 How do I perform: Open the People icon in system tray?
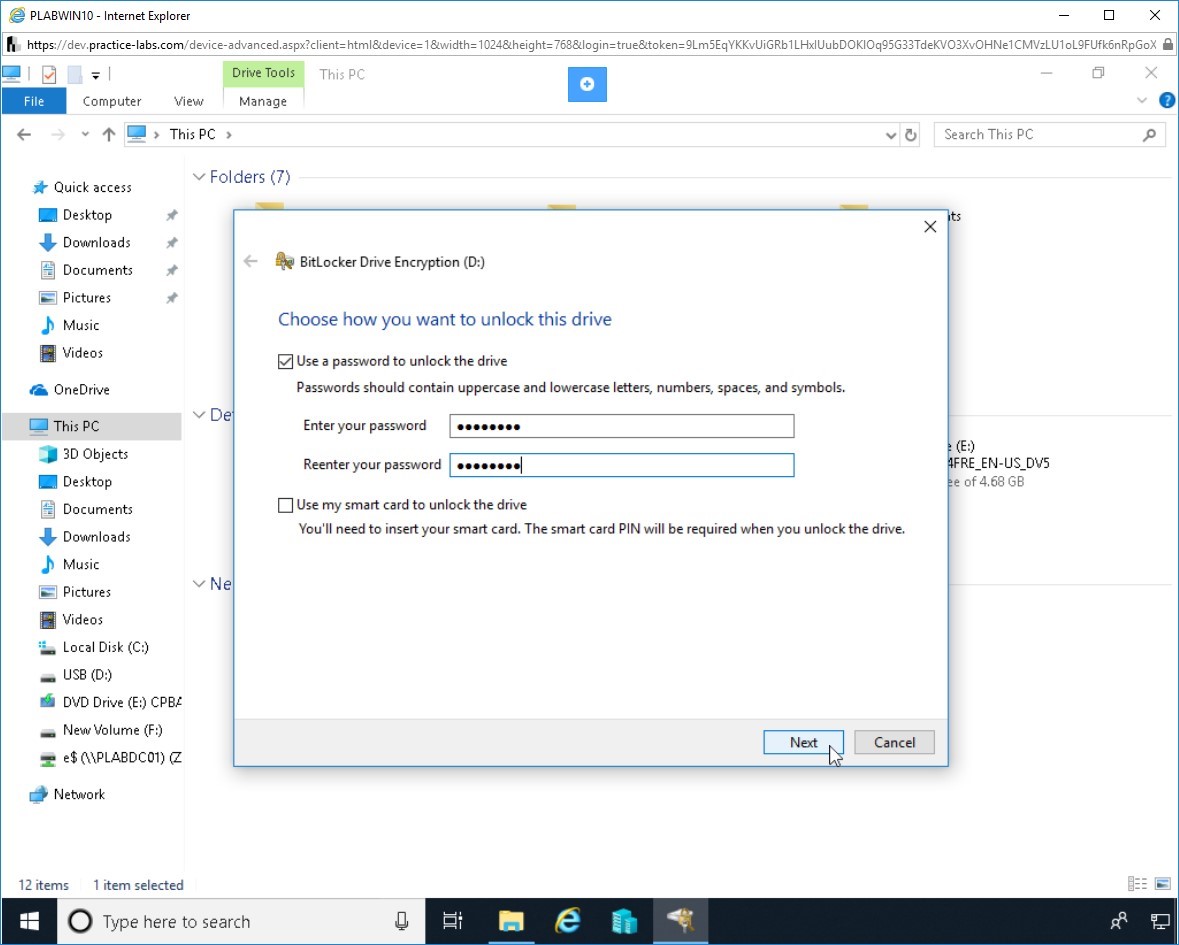point(1119,921)
